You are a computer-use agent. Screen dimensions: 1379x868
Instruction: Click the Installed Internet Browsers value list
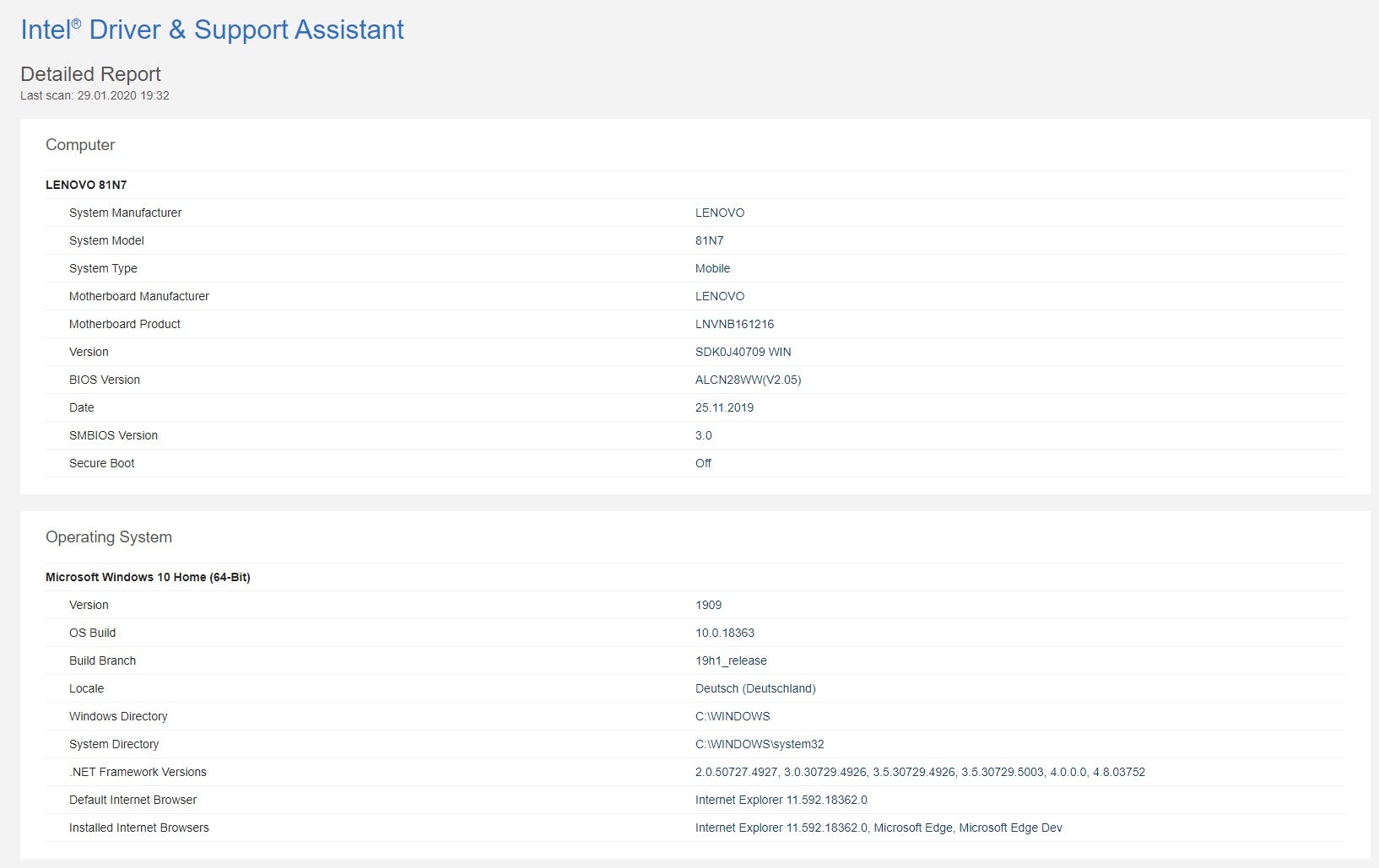tap(879, 828)
